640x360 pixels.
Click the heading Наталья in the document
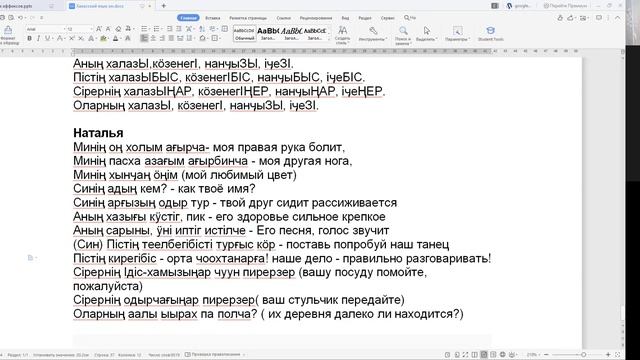tap(98, 133)
